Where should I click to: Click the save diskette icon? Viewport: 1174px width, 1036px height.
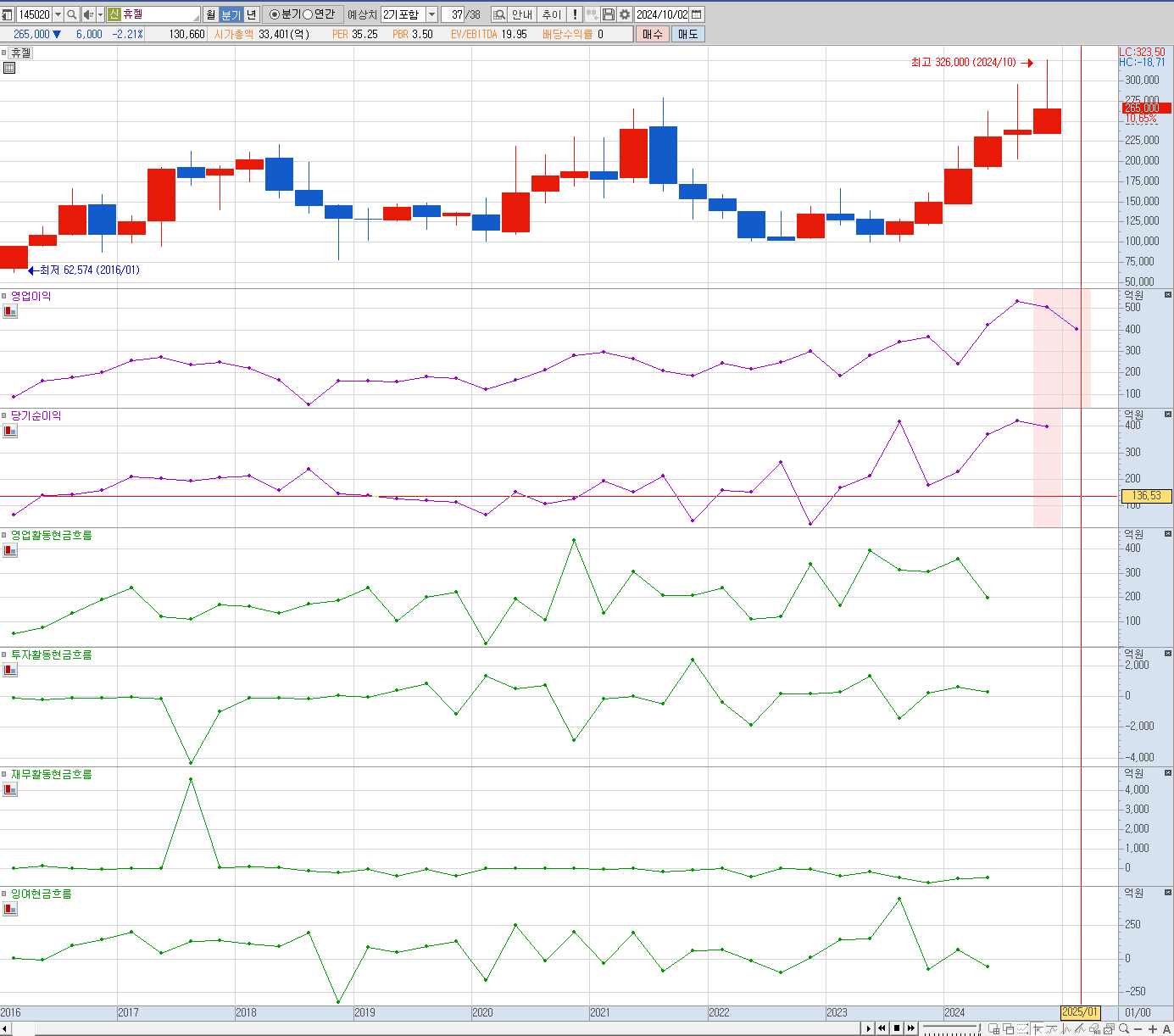pos(609,14)
